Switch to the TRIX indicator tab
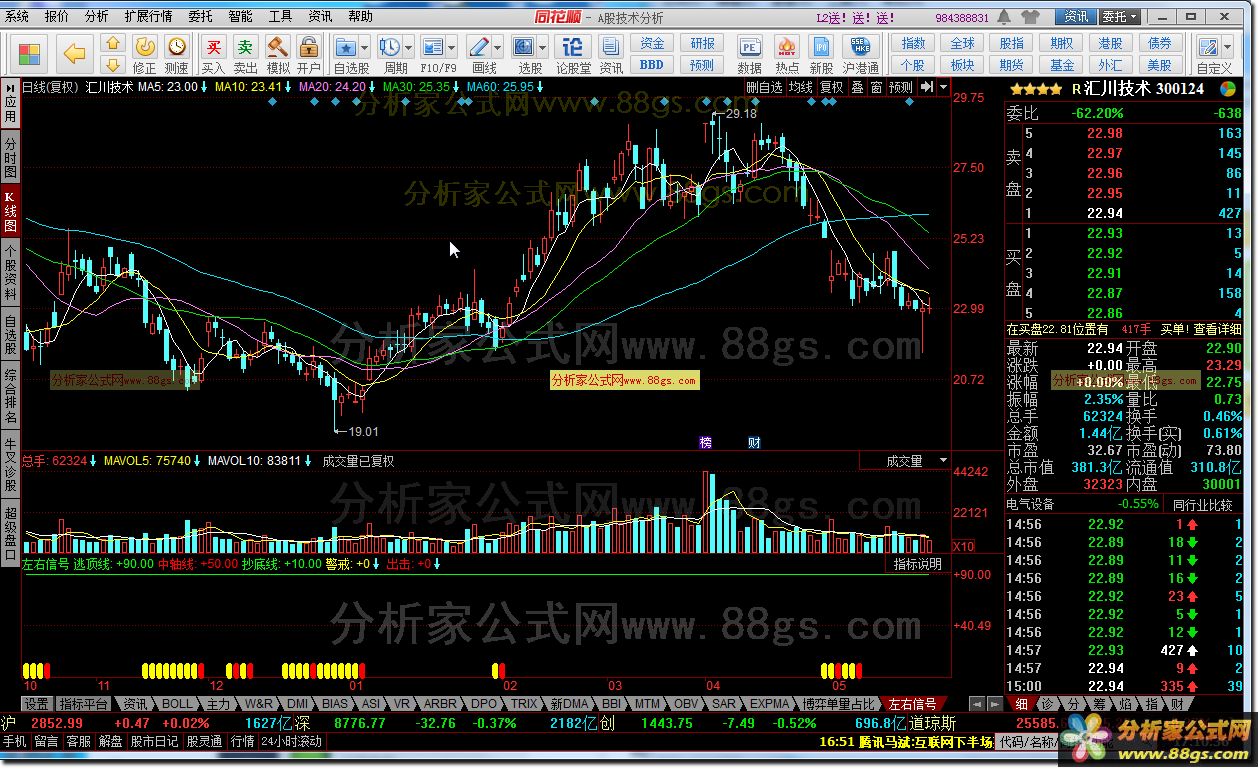Image resolution: width=1260 pixels, height=769 pixels. point(523,704)
